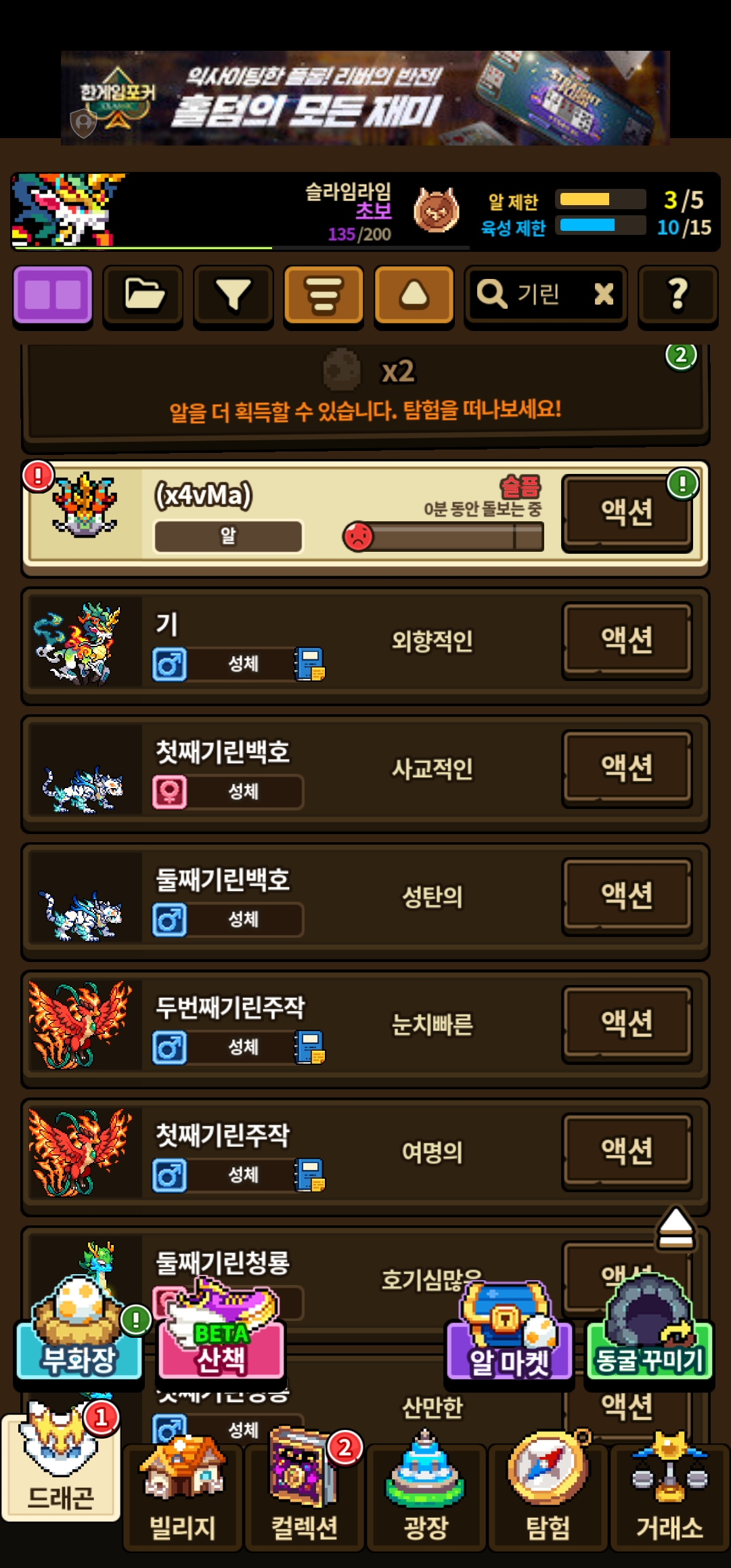
Task: Toggle the purple two-panel grid view
Action: pyautogui.click(x=53, y=295)
